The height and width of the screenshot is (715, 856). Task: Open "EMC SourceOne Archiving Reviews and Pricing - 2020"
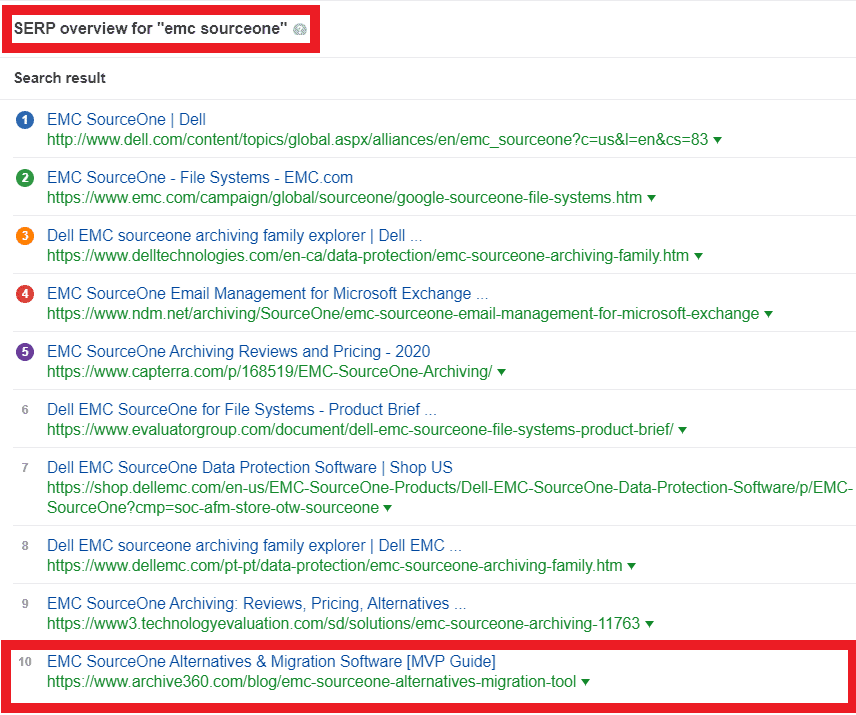tap(239, 351)
